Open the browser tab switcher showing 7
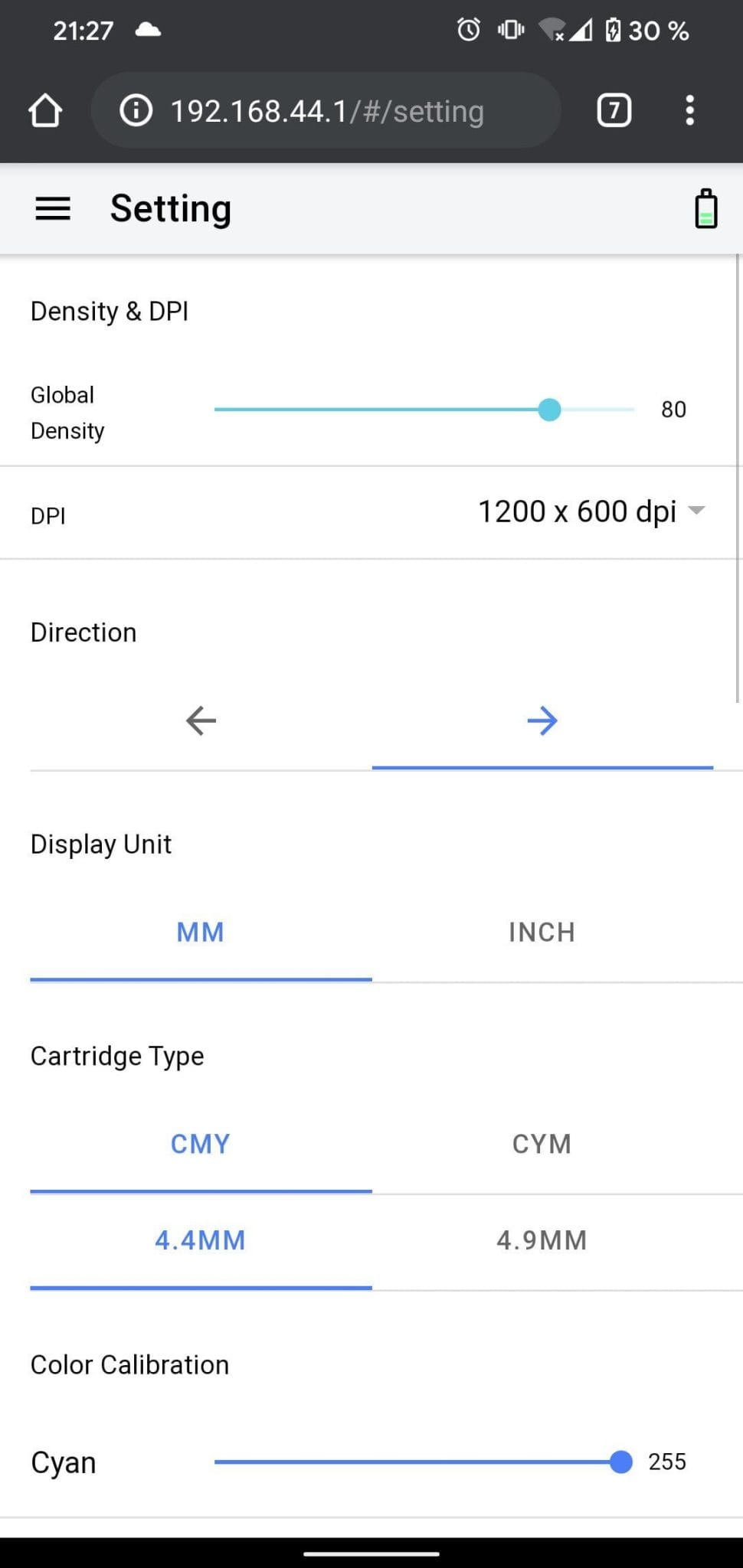743x1568 pixels. tap(614, 110)
